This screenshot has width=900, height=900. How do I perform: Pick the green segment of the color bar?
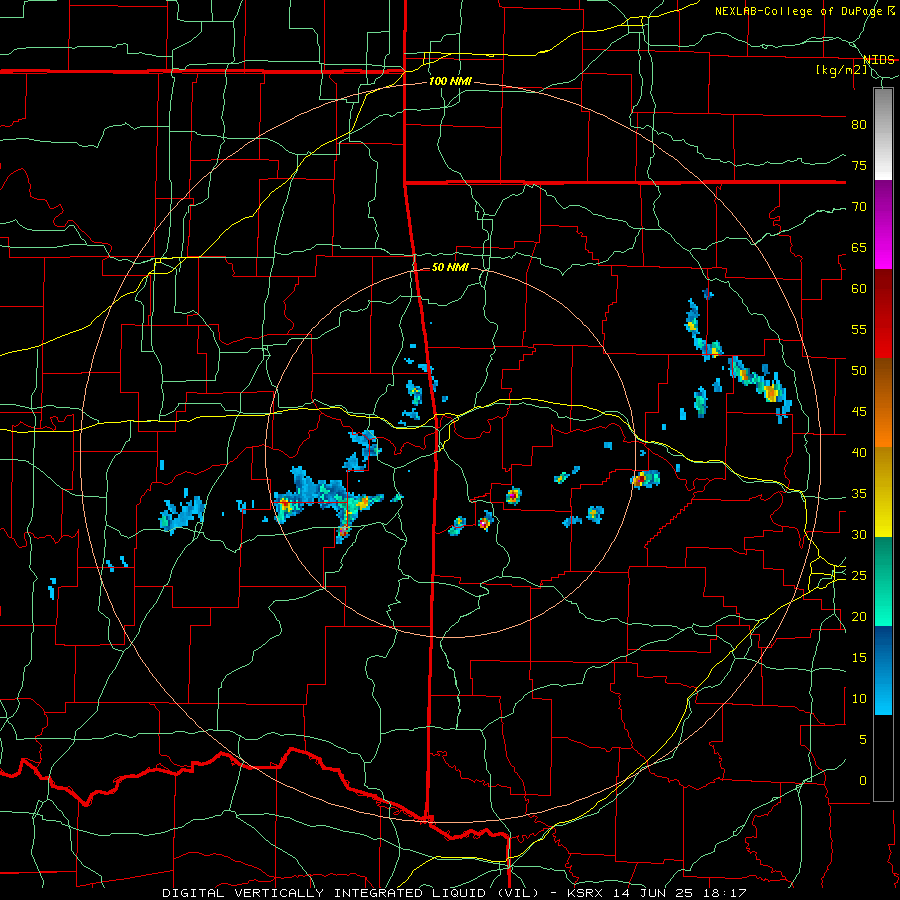click(883, 581)
